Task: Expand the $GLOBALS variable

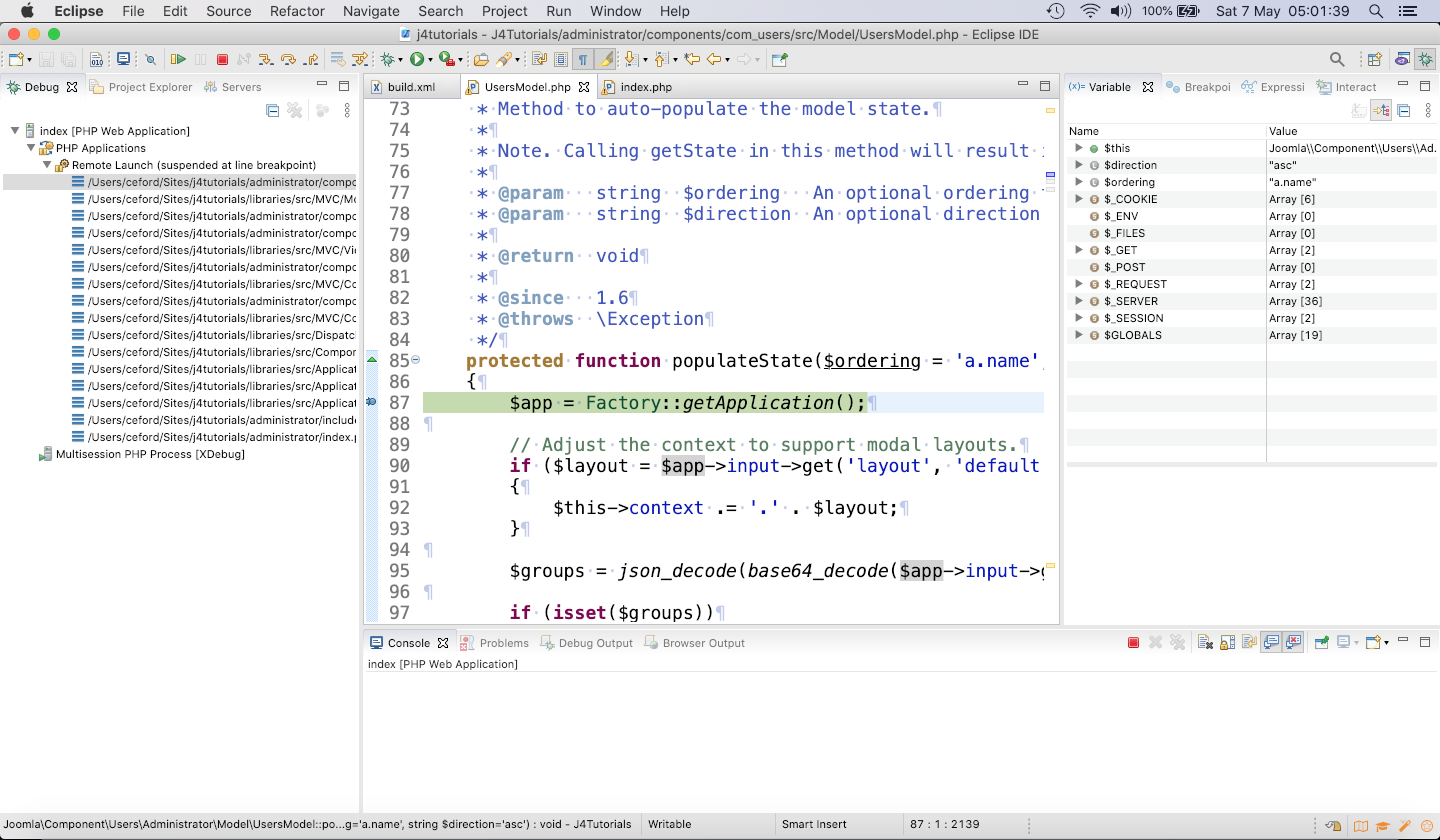Action: click(x=1079, y=335)
